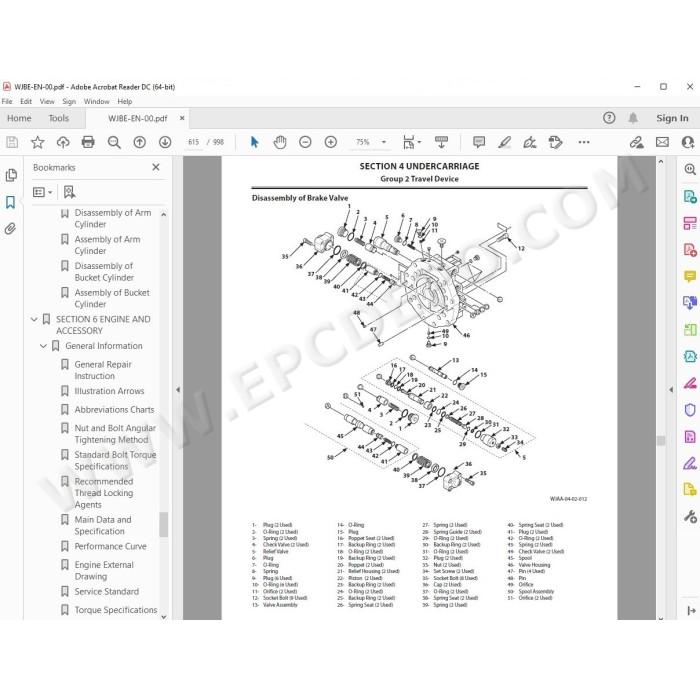Screen dimensions: 700x700
Task: Collapse the General Information bookmark group
Action: coord(43,346)
